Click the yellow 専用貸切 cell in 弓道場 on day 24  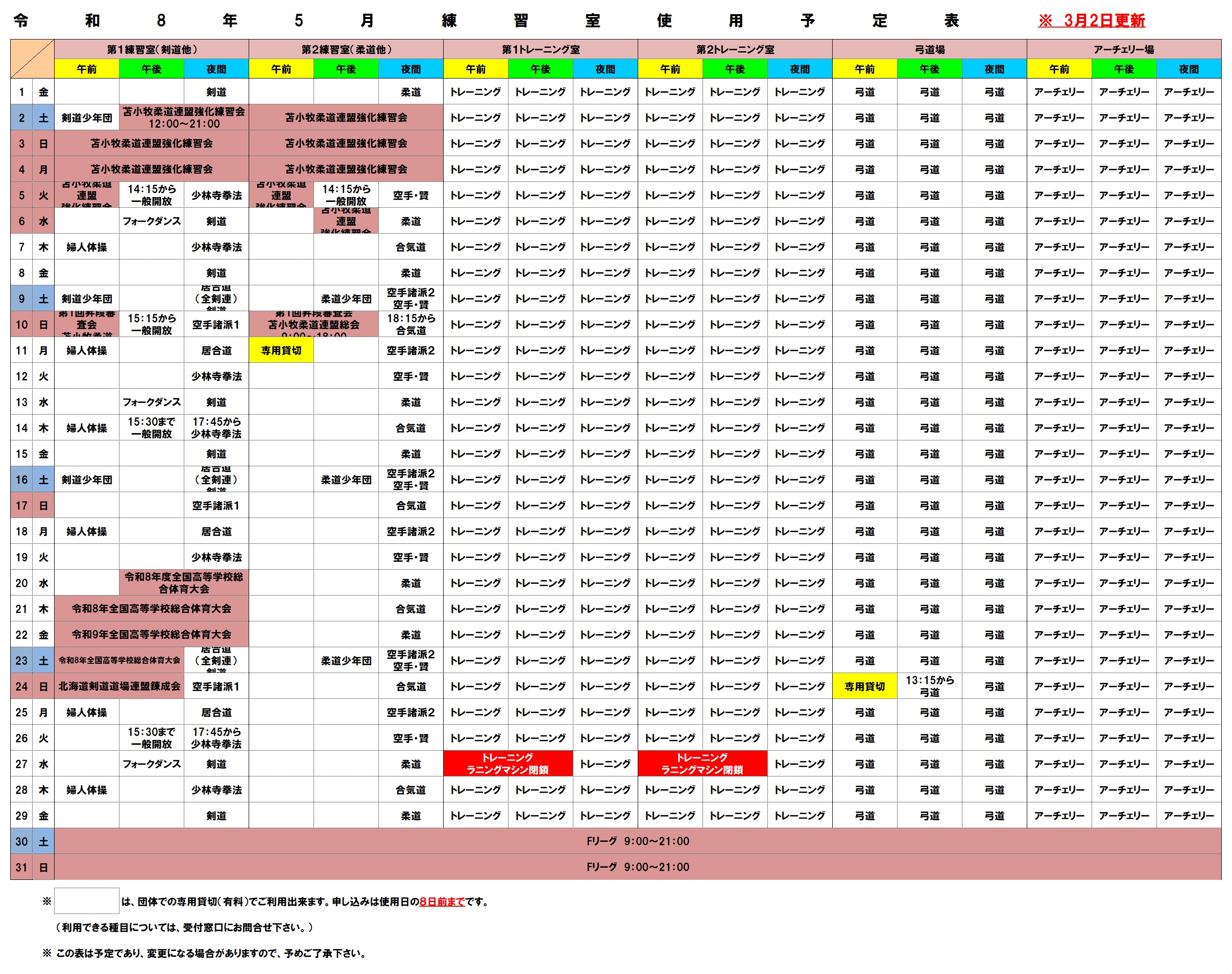click(864, 687)
